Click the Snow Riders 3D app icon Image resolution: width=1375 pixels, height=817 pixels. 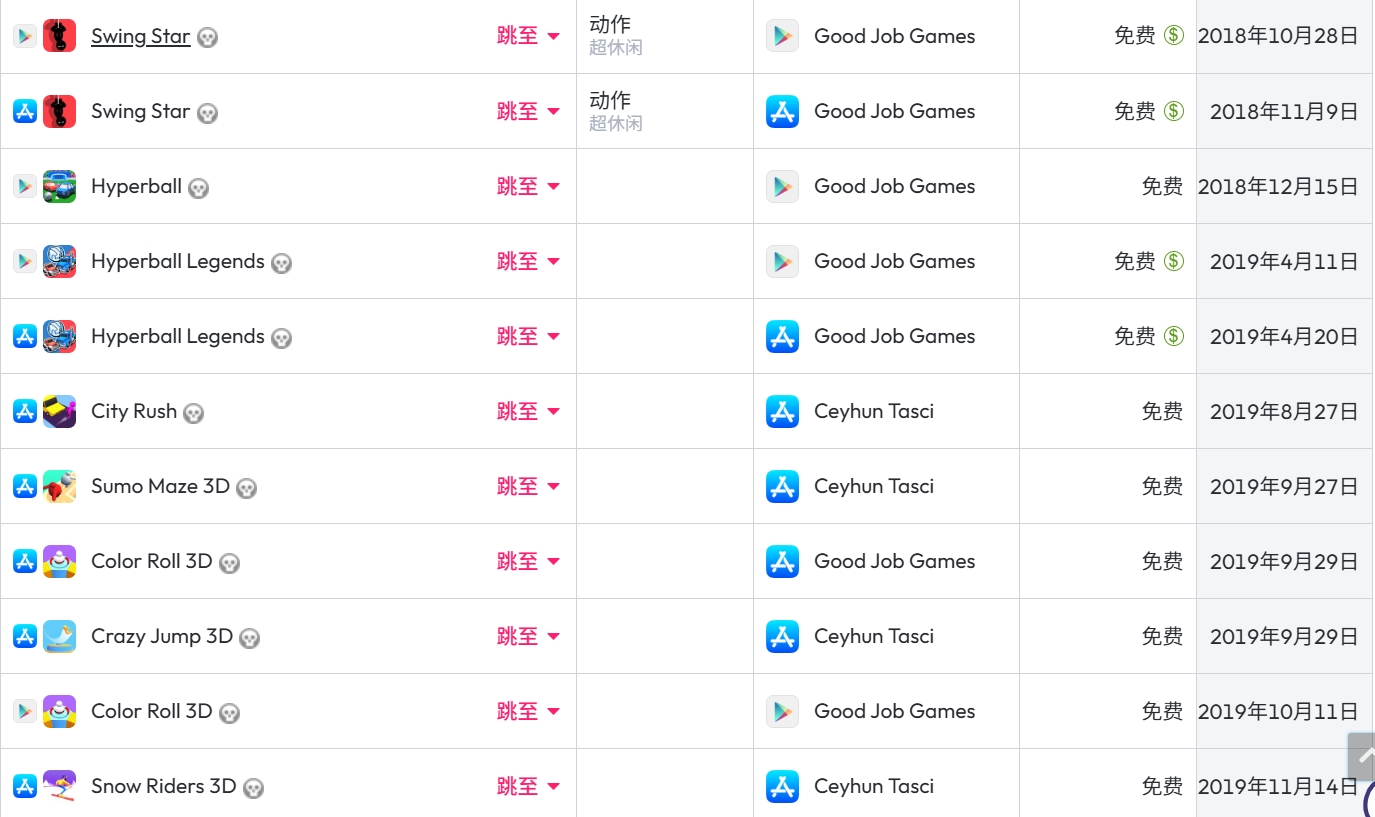pyautogui.click(x=60, y=786)
